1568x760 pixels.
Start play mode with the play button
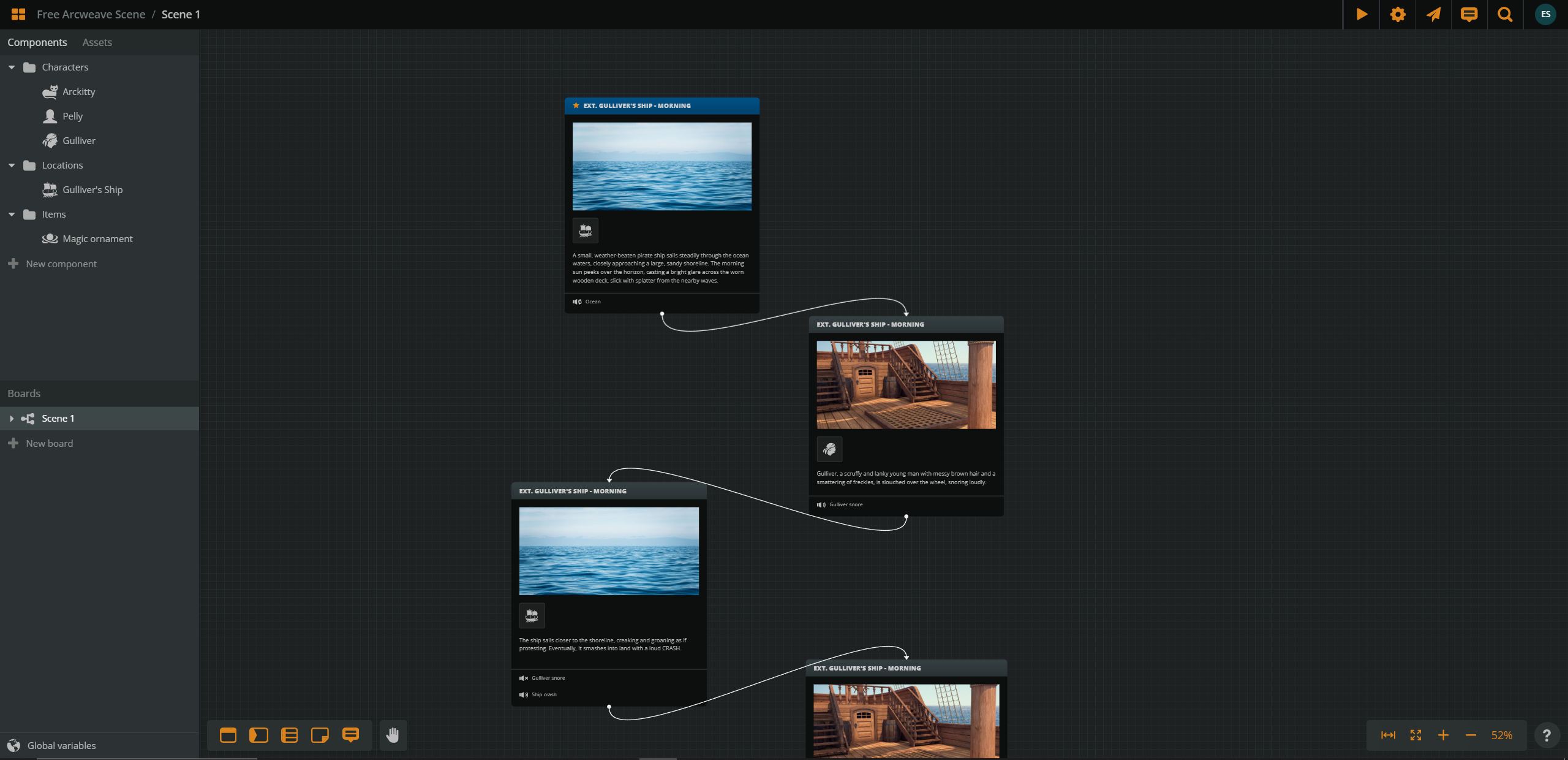1361,14
